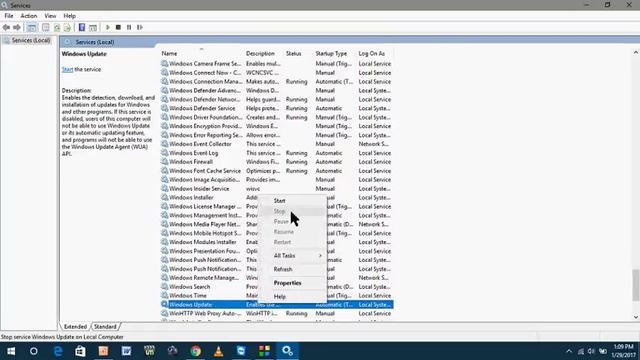
Task: Select the Windows Update service row
Action: point(276,304)
